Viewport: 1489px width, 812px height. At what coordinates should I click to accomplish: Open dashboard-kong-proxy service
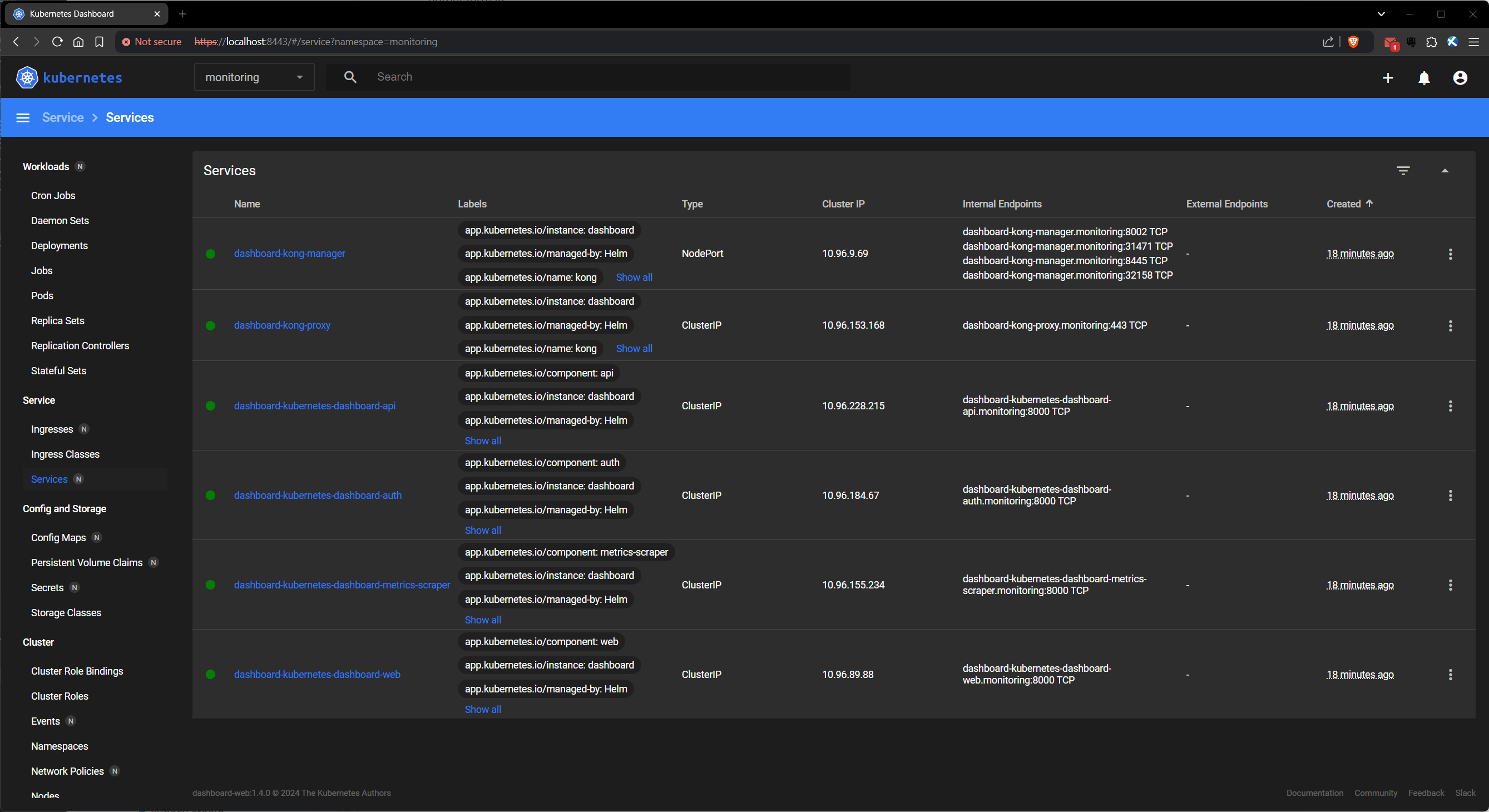(282, 325)
